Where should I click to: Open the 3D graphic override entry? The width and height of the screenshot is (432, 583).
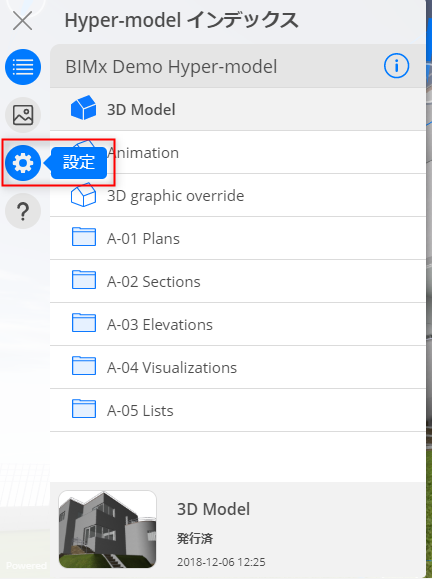pos(238,195)
